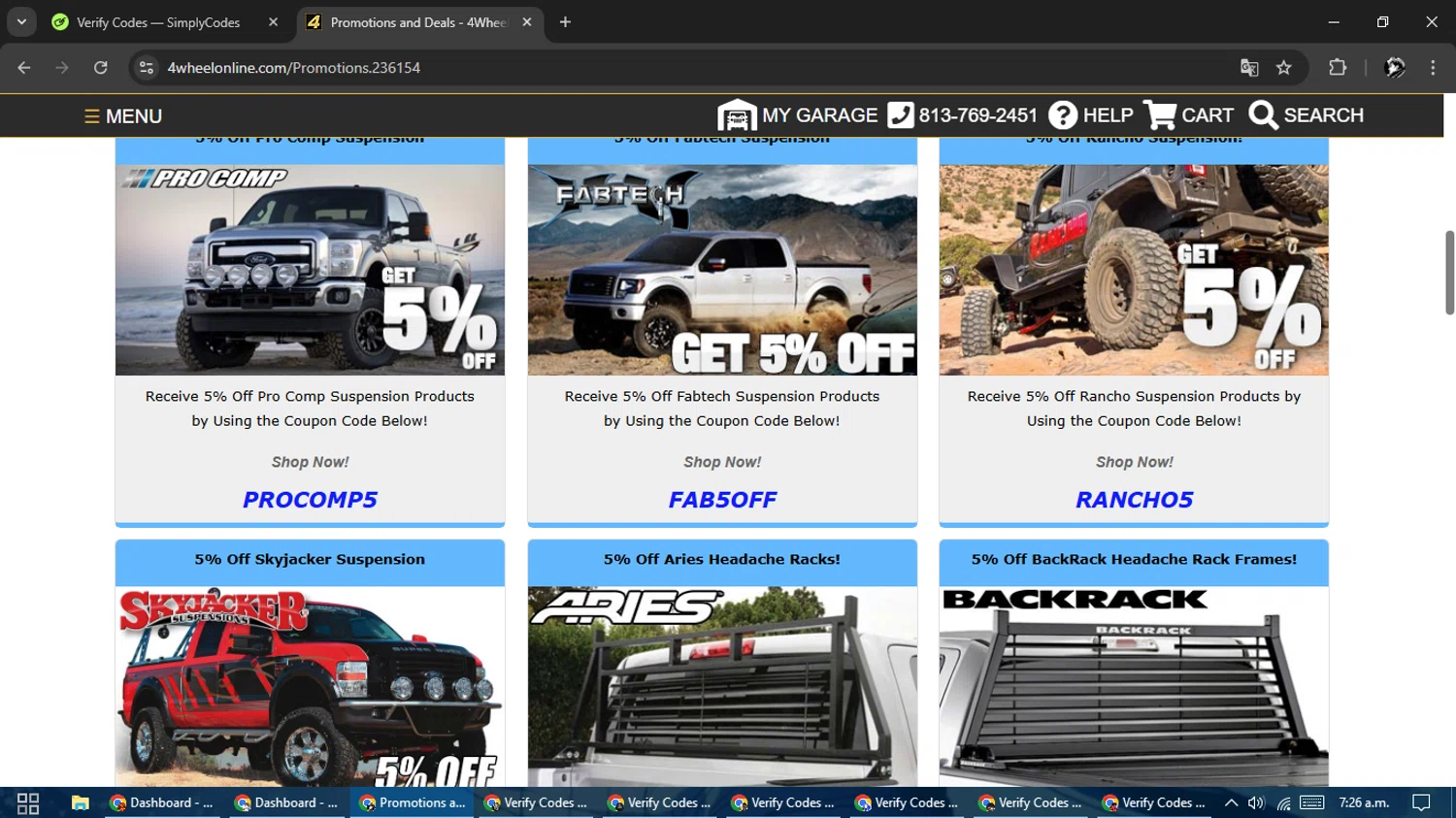This screenshot has width=1456, height=818.
Task: Open Windows Task View icon
Action: [x=28, y=802]
